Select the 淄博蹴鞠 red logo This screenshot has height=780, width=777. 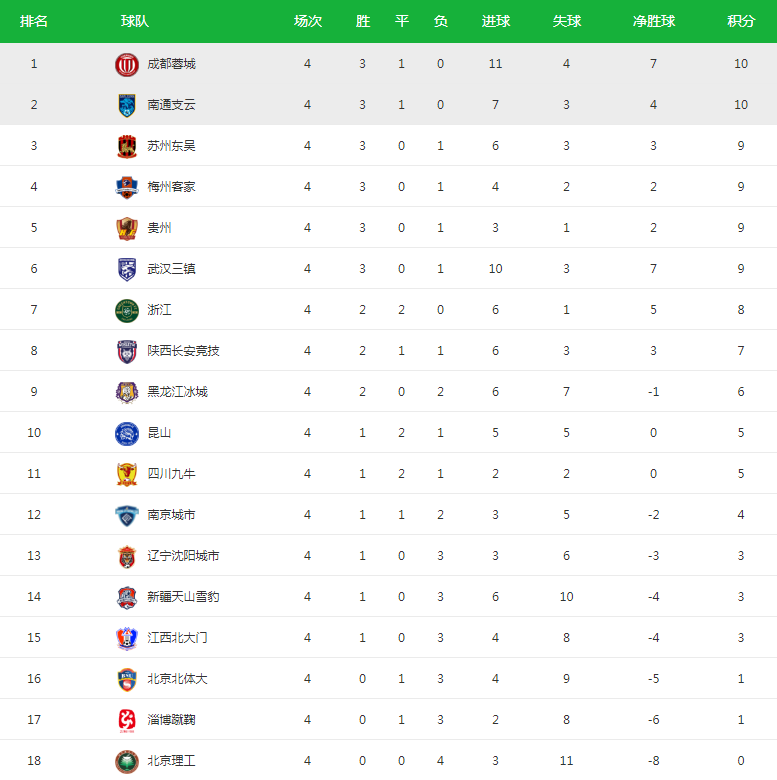(127, 720)
